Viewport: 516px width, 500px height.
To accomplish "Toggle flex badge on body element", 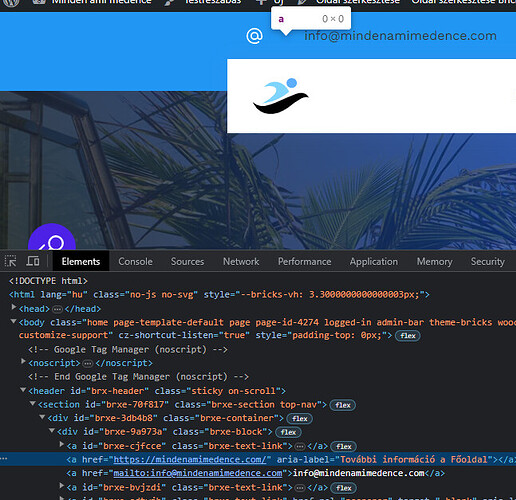I will pyautogui.click(x=408, y=336).
